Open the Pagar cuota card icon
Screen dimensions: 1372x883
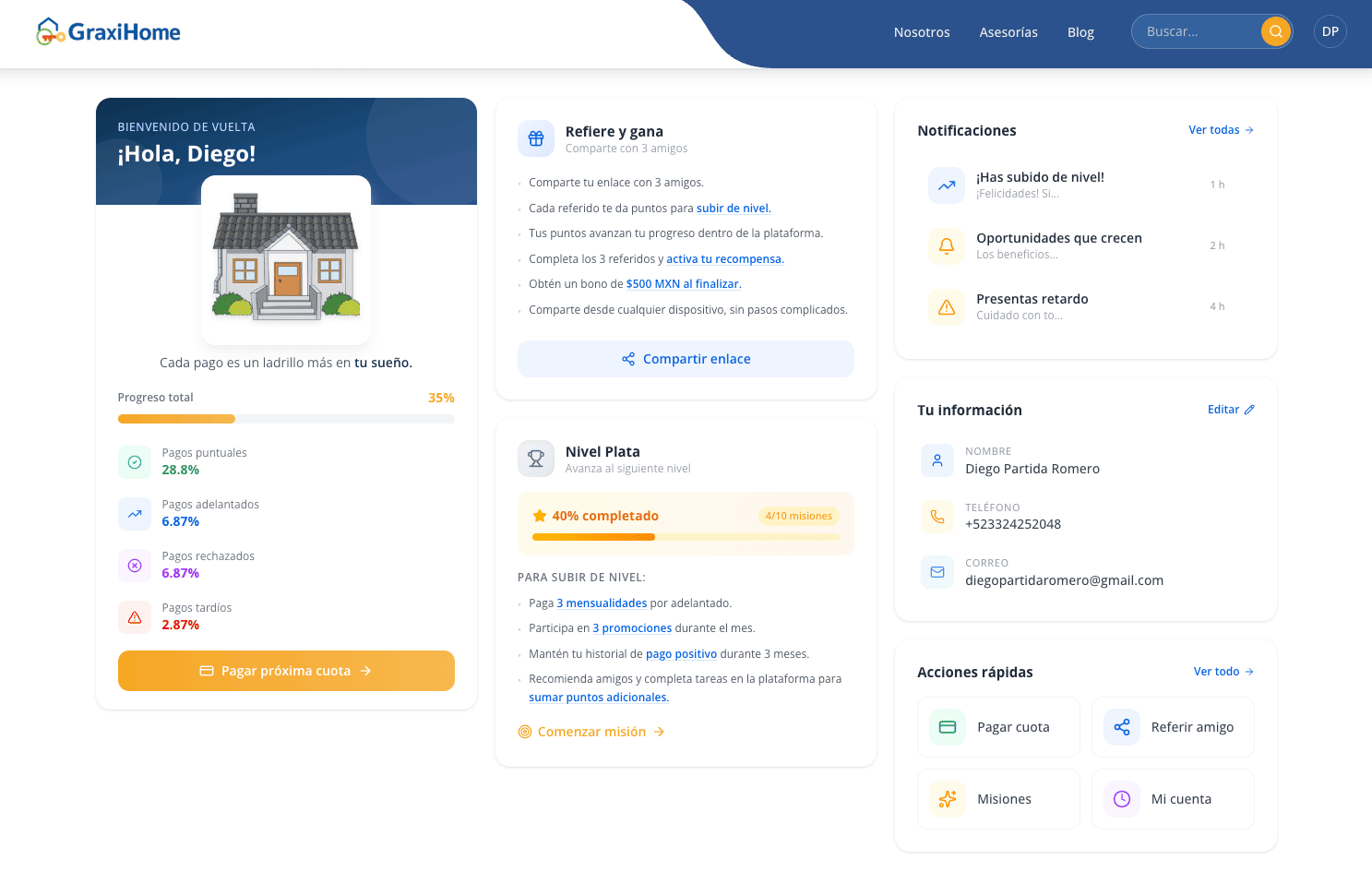pos(947,726)
